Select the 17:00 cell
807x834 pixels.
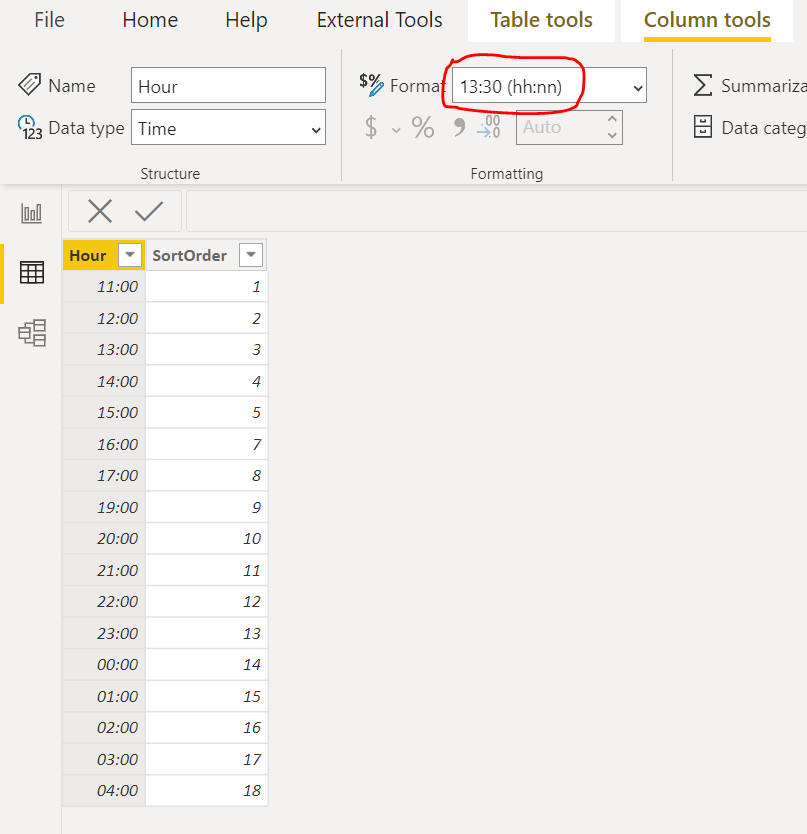[x=104, y=476]
